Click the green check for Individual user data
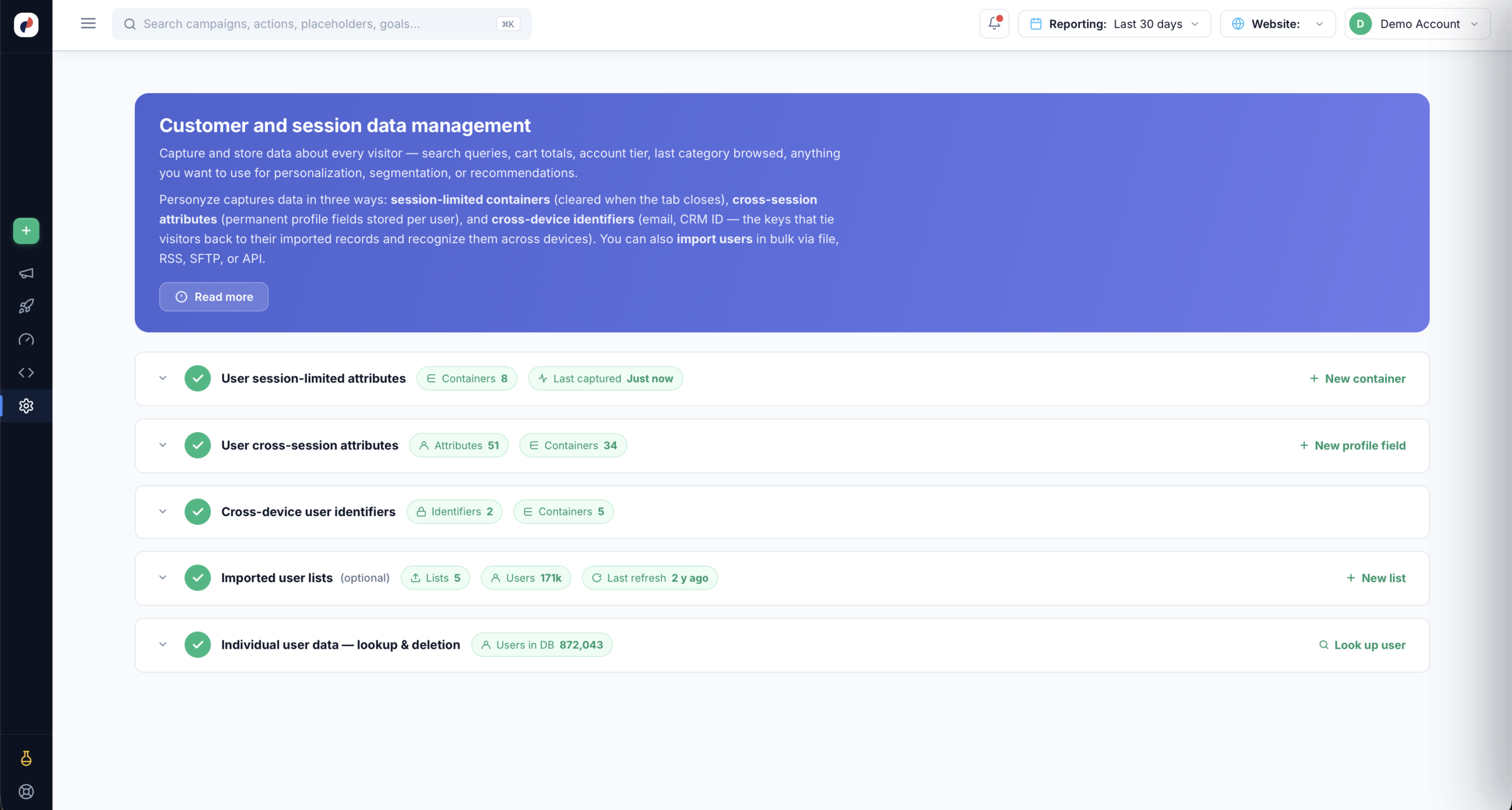The width and height of the screenshot is (1512, 810). point(197,645)
